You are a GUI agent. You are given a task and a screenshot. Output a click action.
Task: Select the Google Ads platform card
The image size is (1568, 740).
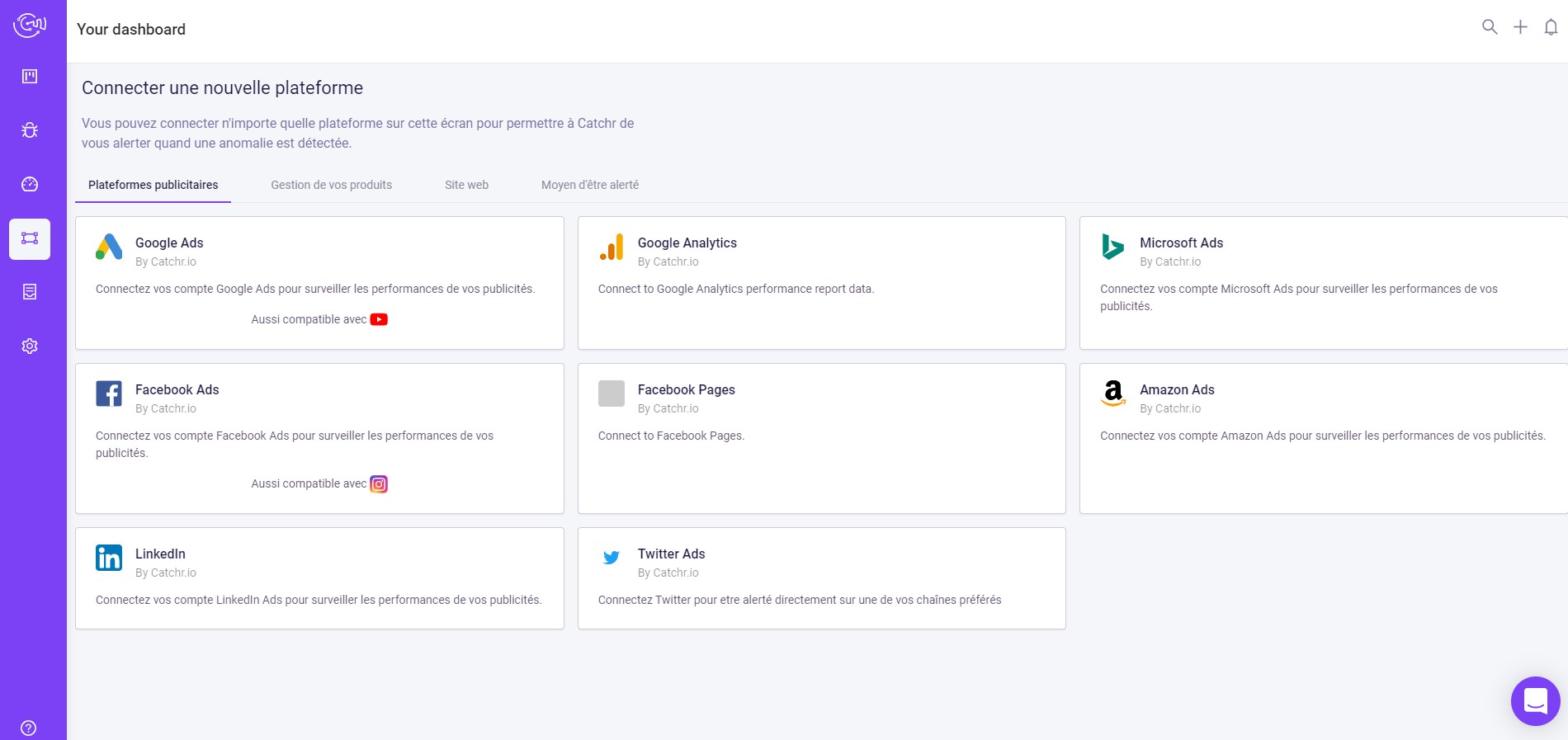click(x=319, y=282)
